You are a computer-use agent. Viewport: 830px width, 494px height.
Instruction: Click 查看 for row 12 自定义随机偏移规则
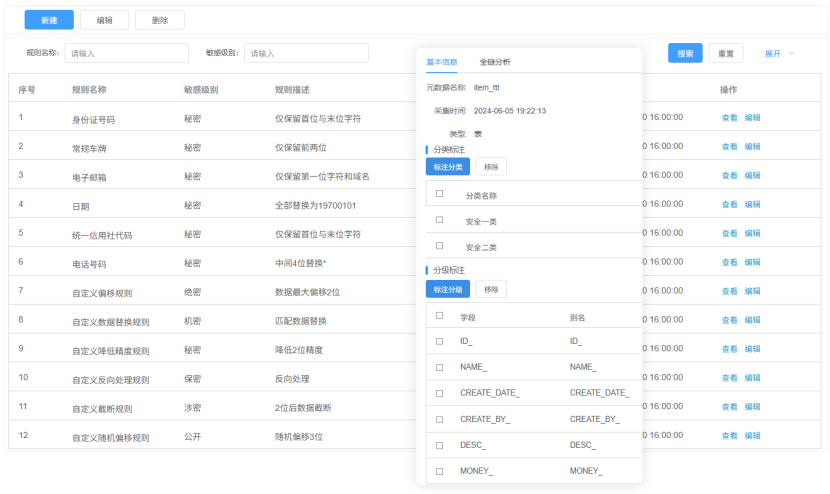[729, 436]
